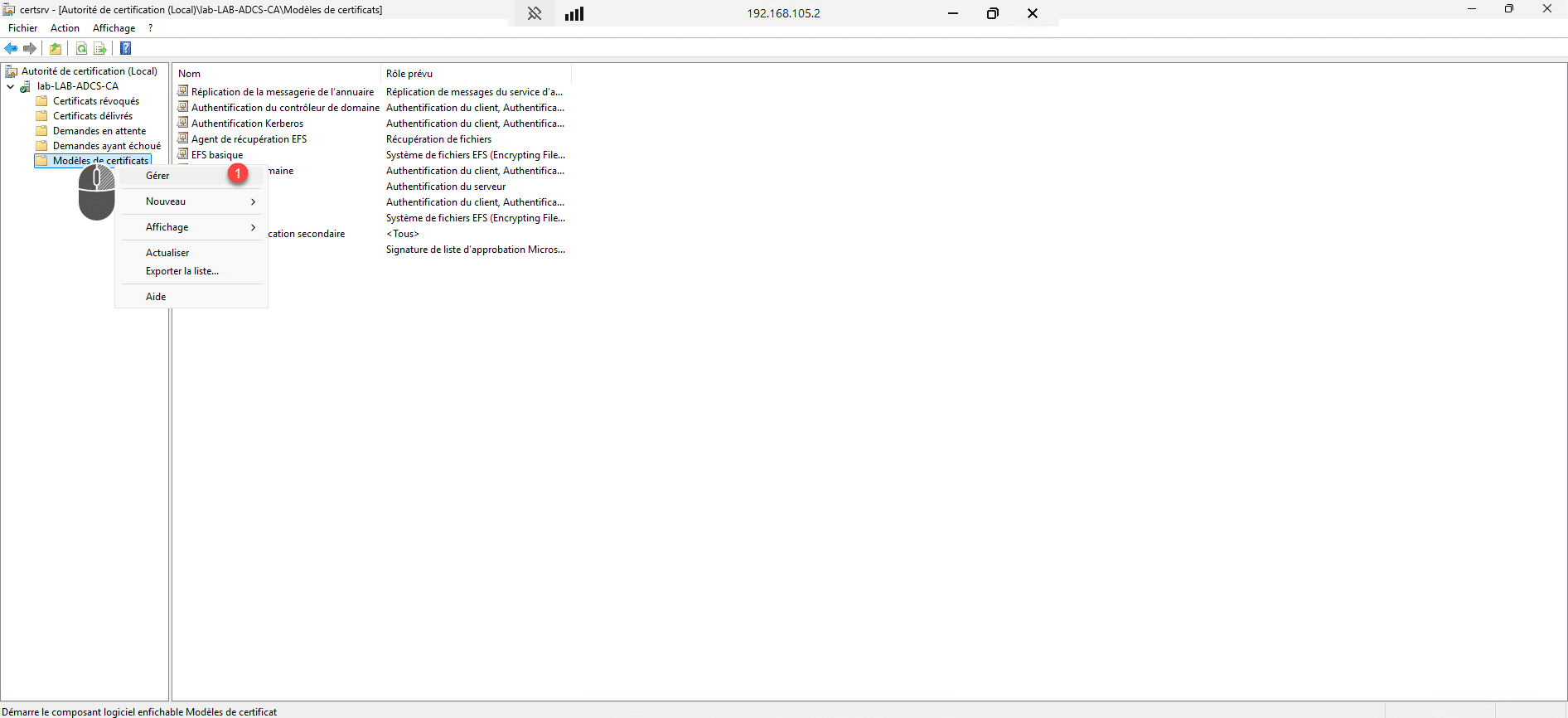Click the Forward arrow toolbar icon

(30, 49)
